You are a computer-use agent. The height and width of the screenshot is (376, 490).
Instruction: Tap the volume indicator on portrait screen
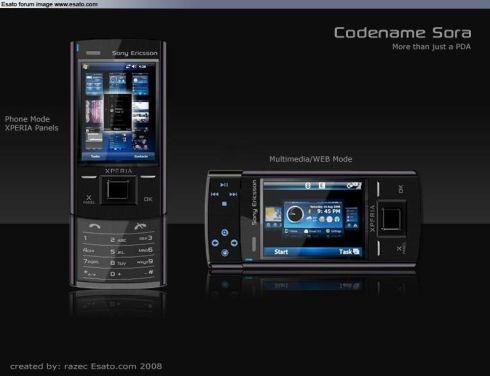pos(134,67)
